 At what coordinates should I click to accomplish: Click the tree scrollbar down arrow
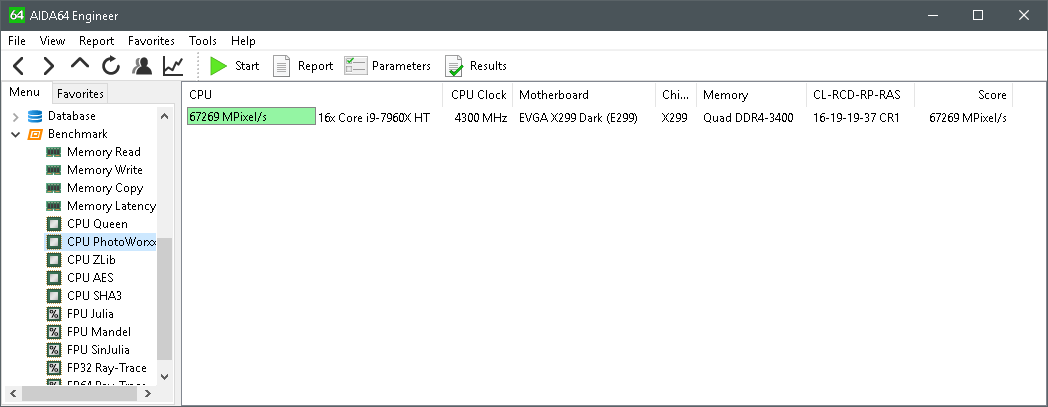tap(164, 377)
